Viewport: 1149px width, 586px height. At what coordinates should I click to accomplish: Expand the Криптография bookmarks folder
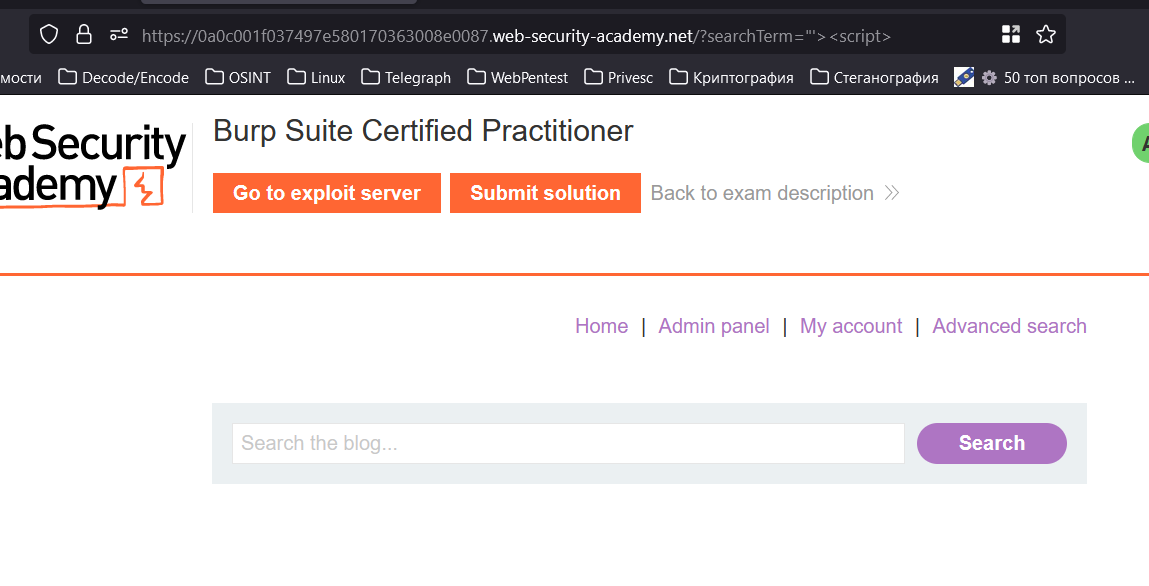click(x=731, y=77)
